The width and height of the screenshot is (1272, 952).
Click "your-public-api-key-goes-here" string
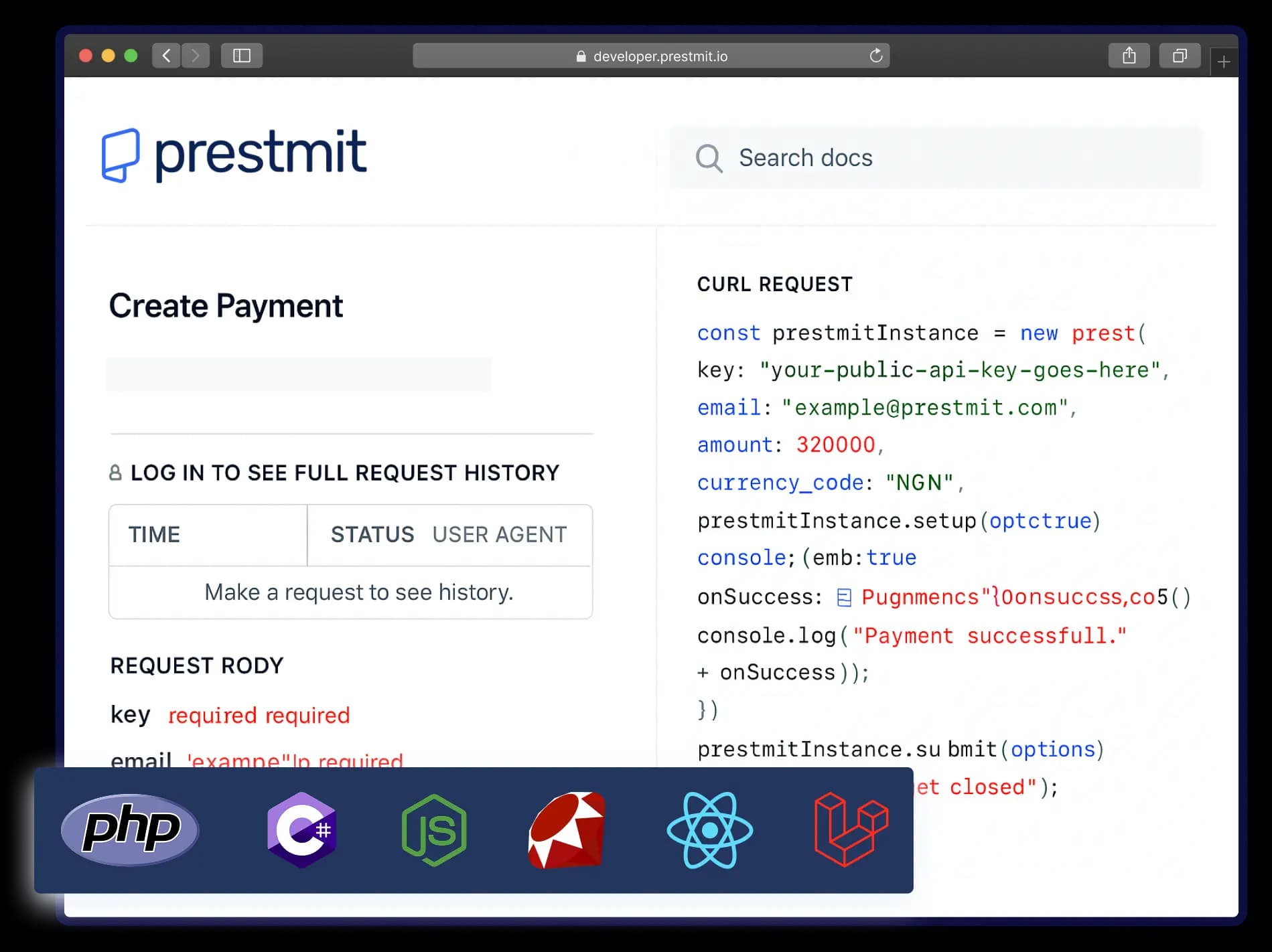960,370
